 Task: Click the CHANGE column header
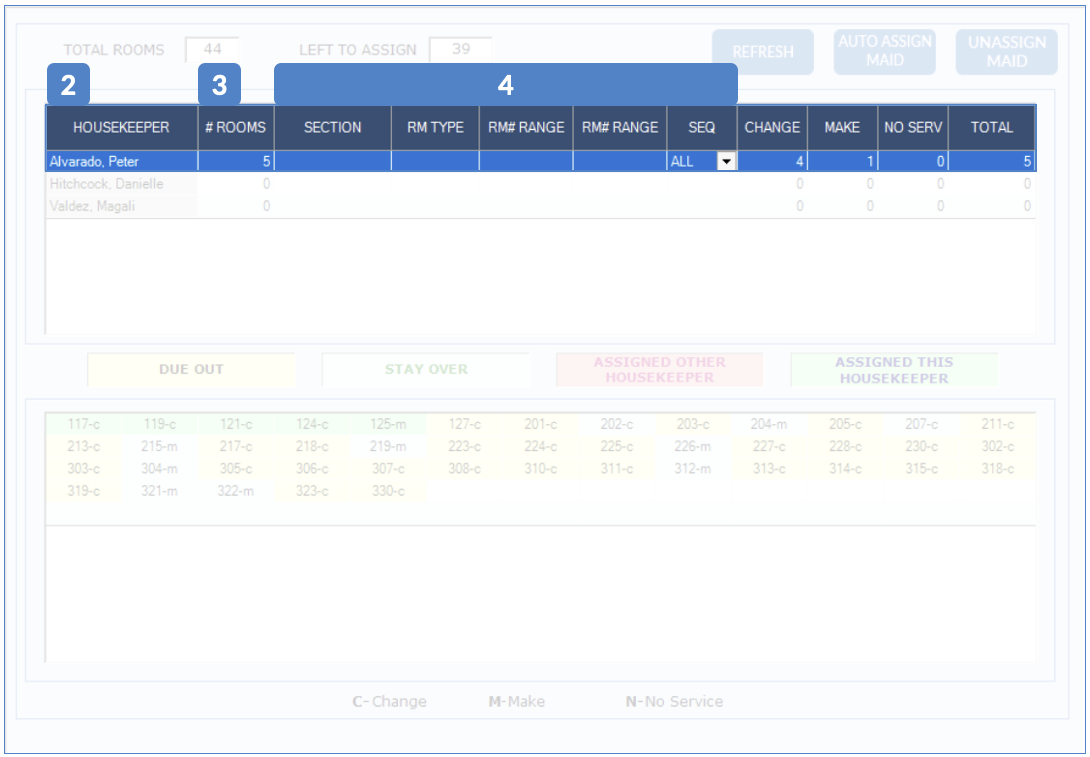coord(772,127)
